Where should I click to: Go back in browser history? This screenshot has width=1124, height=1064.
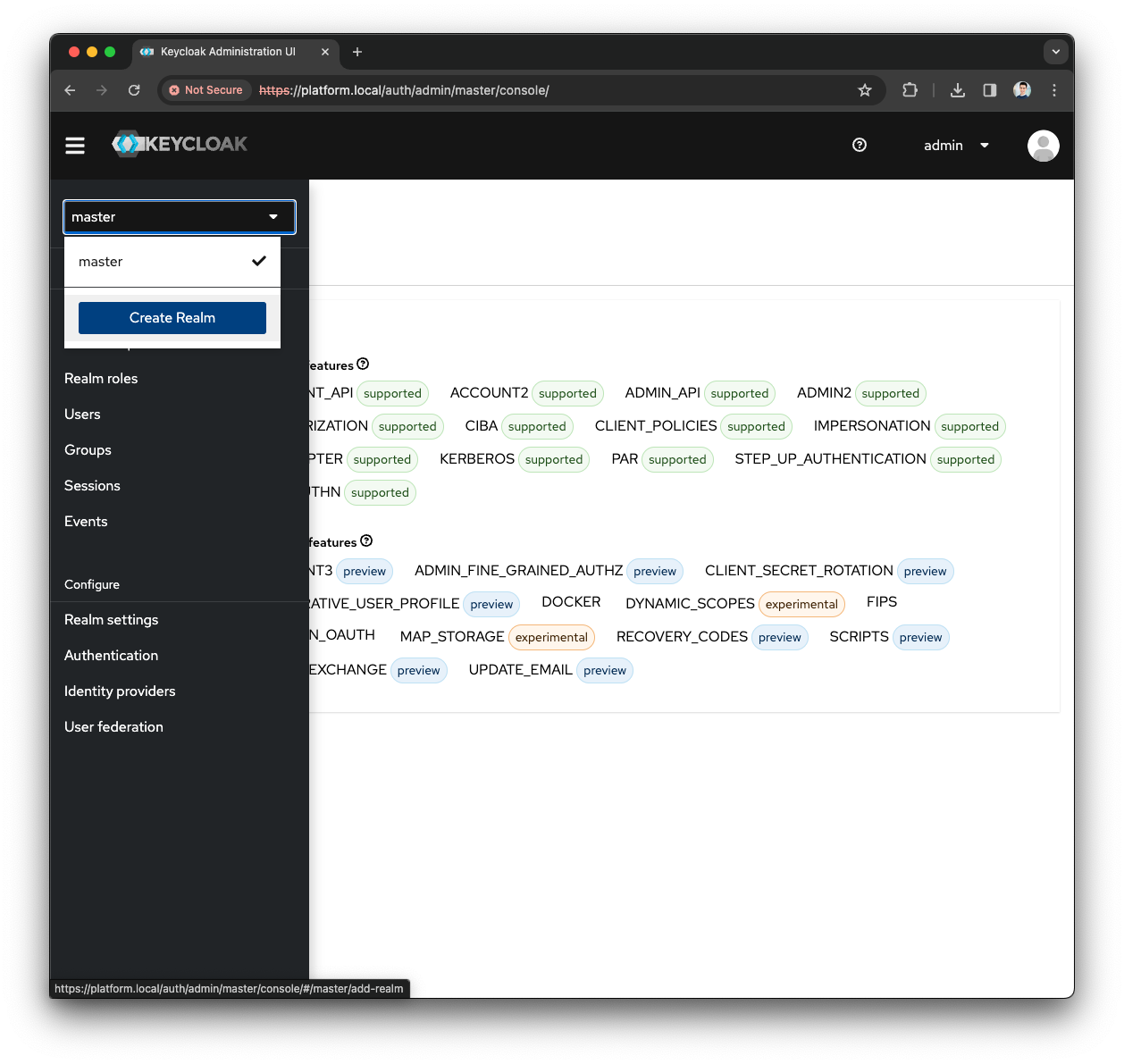pos(70,90)
